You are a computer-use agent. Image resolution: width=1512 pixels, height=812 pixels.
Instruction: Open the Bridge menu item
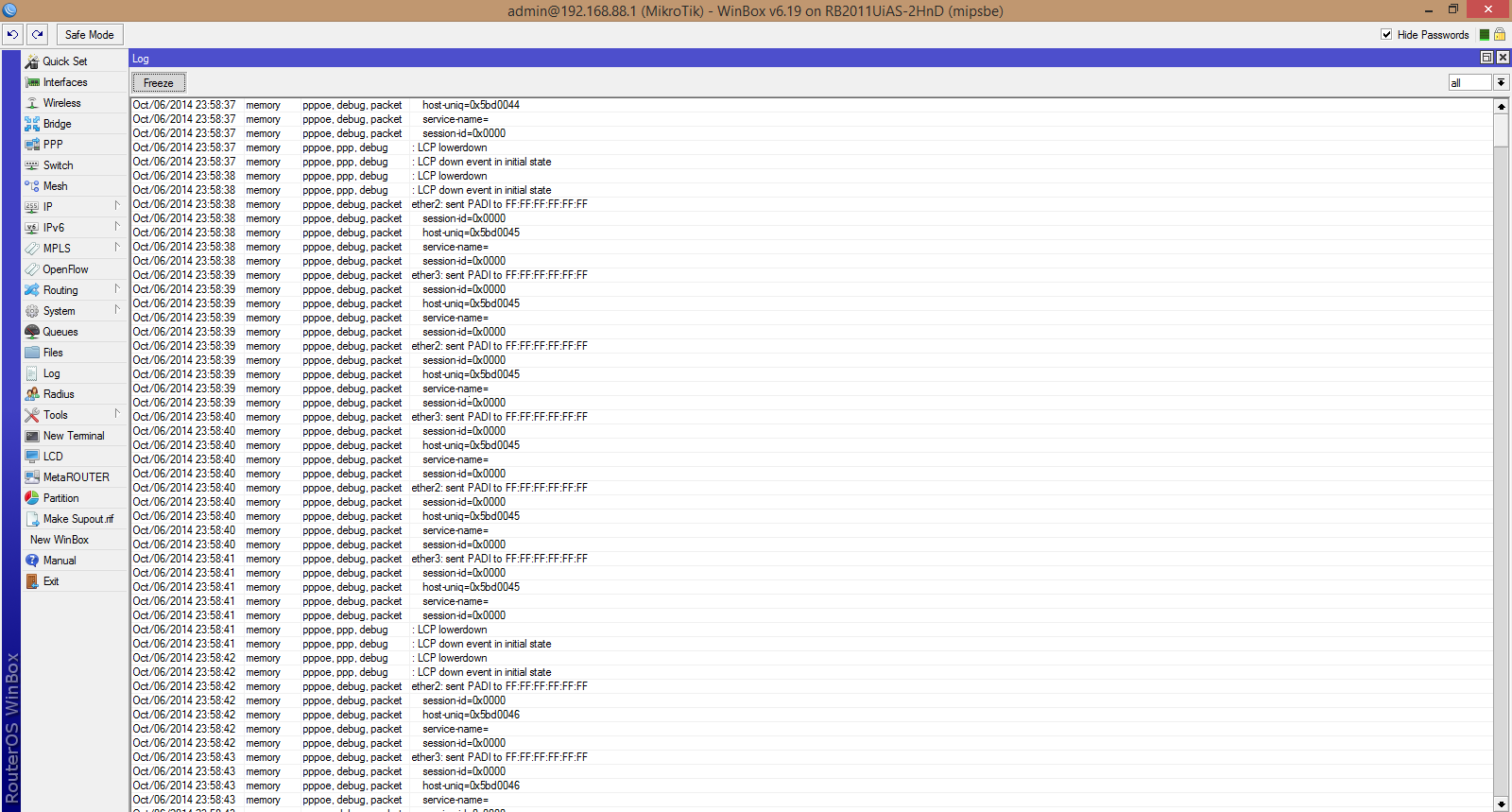point(75,124)
